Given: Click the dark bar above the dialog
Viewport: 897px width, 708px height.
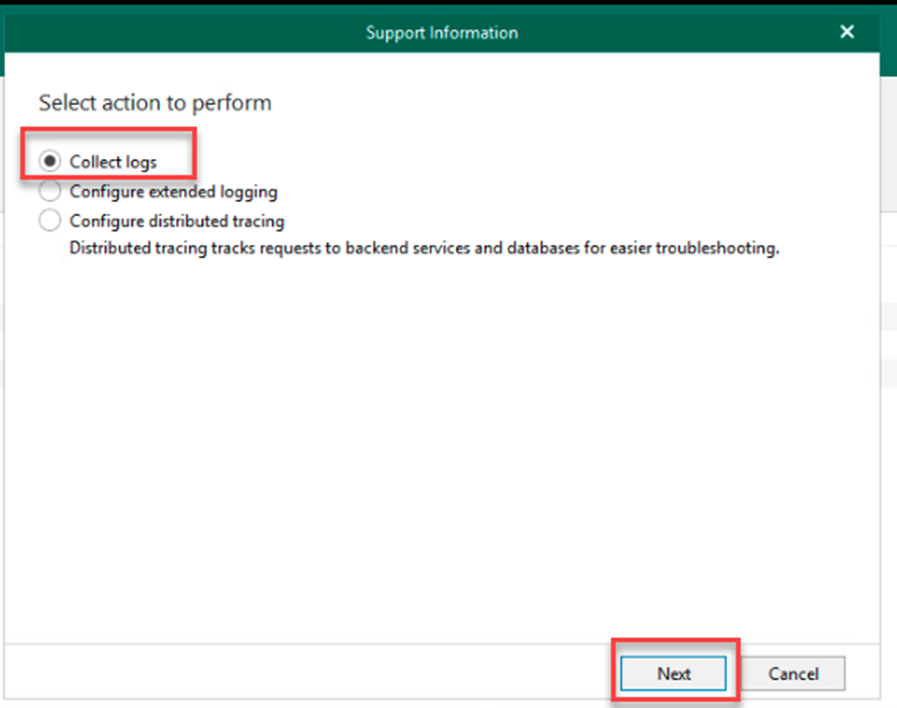Looking at the screenshot, I should 440,6.
